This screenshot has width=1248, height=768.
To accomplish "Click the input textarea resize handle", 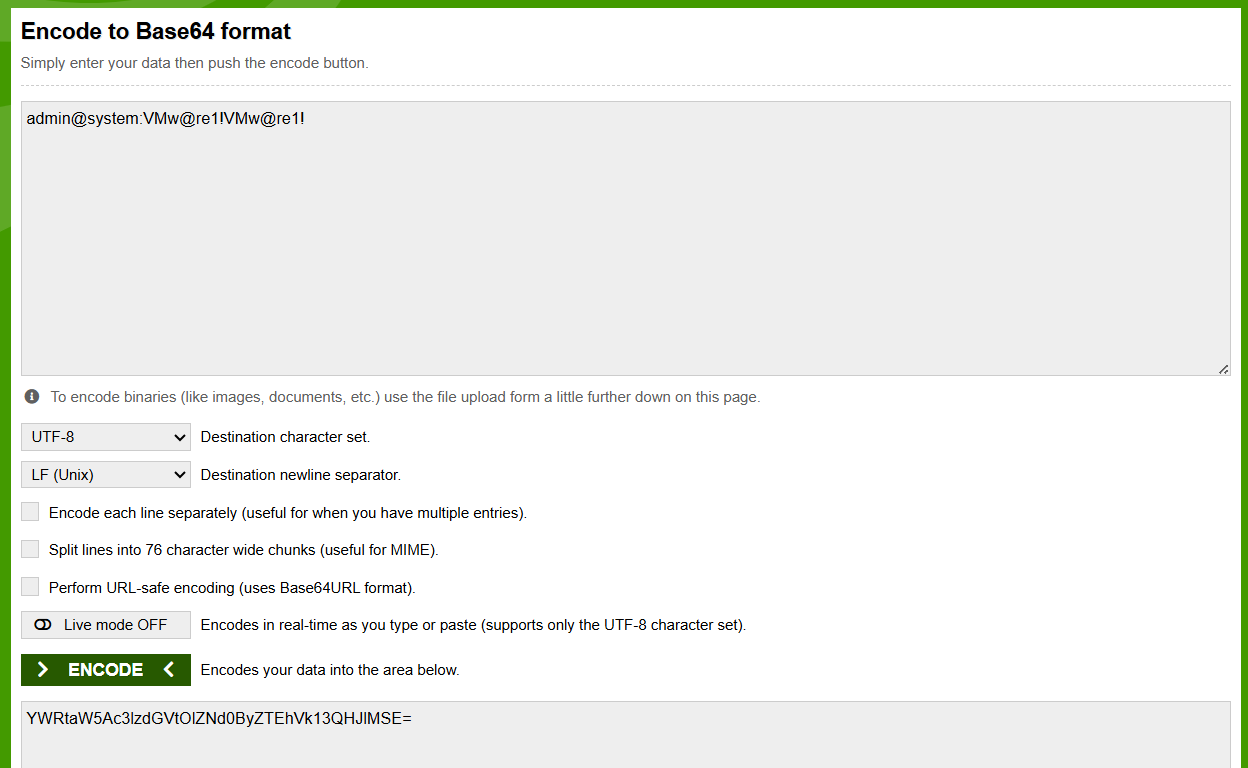I will [1223, 369].
